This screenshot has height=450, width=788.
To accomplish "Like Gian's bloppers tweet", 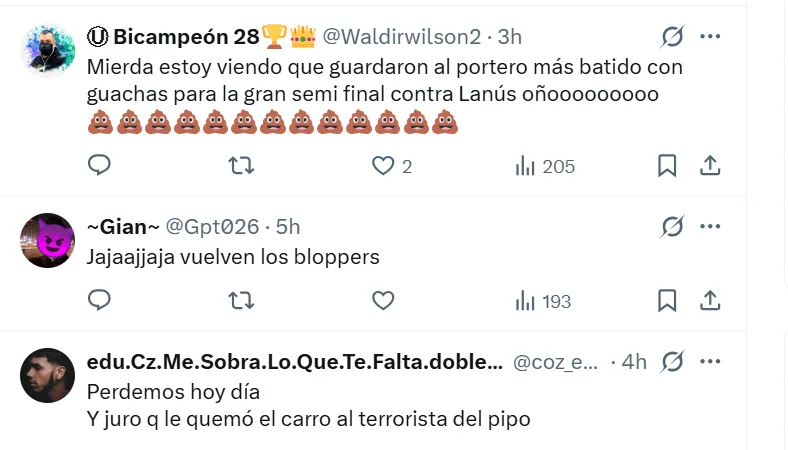I will tap(383, 301).
